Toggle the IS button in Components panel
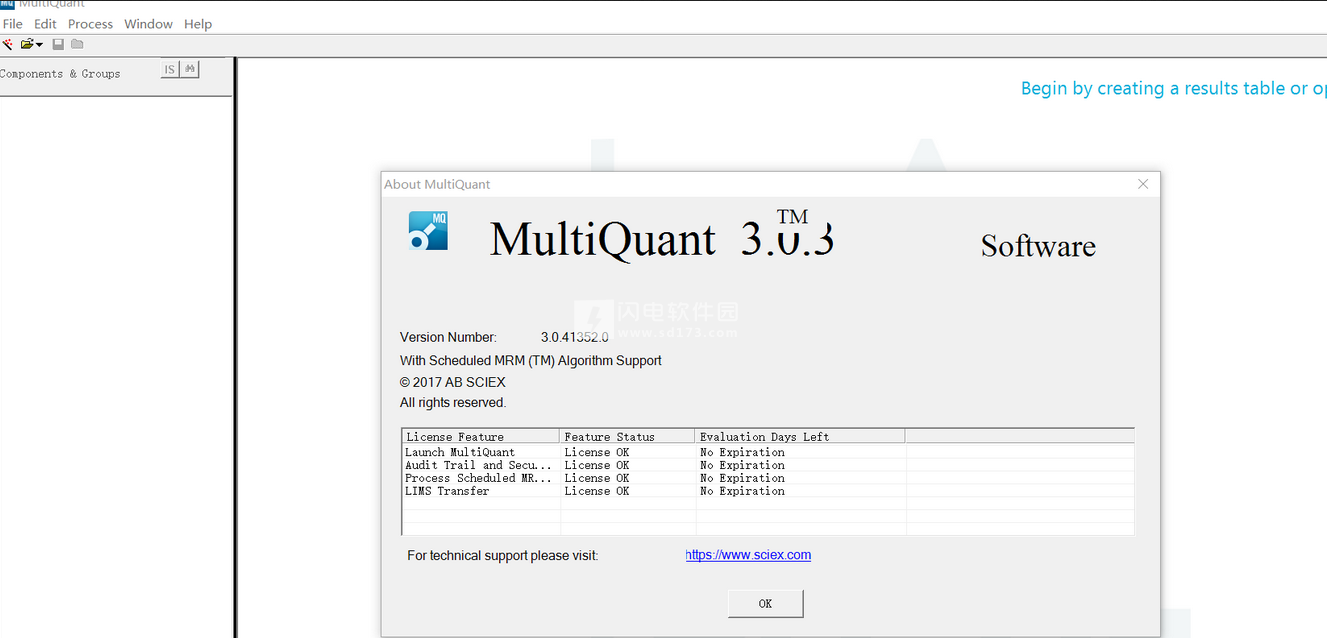Screen dimensions: 1327x638 click(x=170, y=69)
